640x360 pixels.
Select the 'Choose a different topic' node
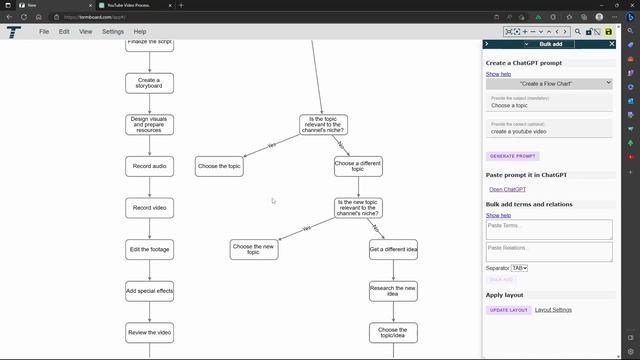pyautogui.click(x=358, y=166)
